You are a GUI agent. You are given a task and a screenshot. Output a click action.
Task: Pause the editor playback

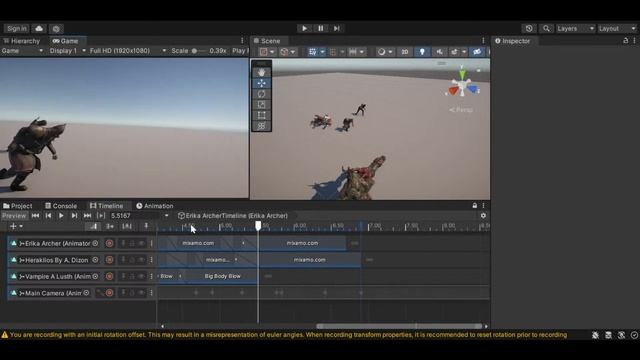tap(320, 29)
